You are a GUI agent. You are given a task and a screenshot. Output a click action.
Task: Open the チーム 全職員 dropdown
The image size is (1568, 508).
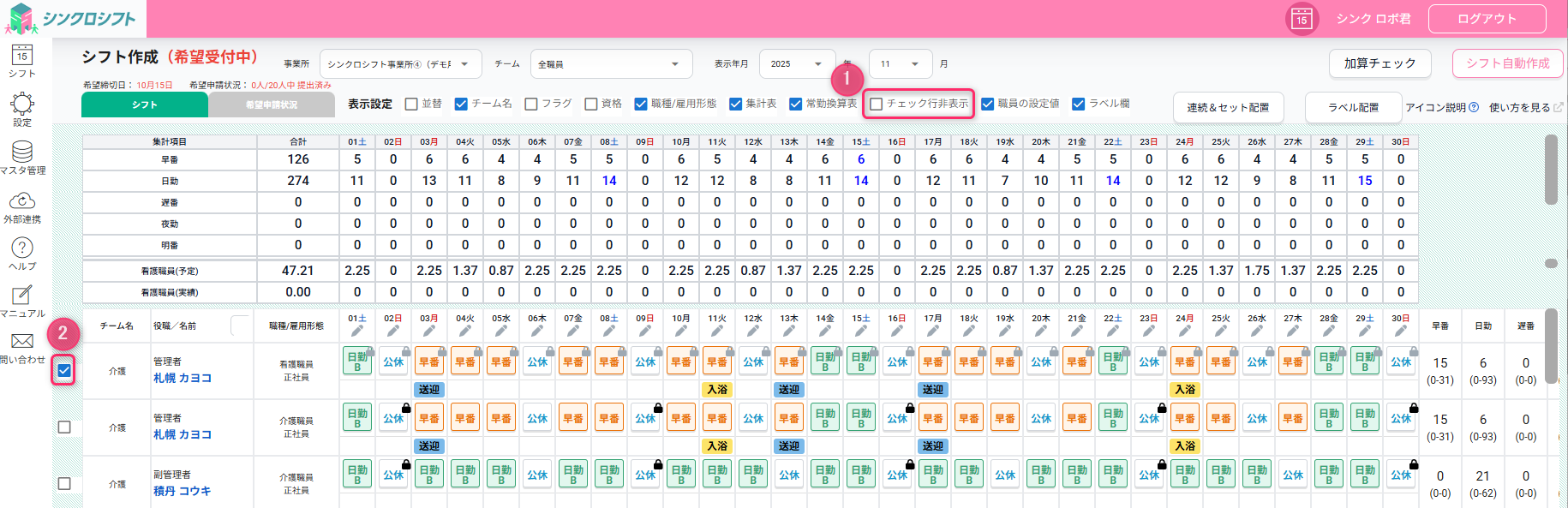pyautogui.click(x=610, y=64)
